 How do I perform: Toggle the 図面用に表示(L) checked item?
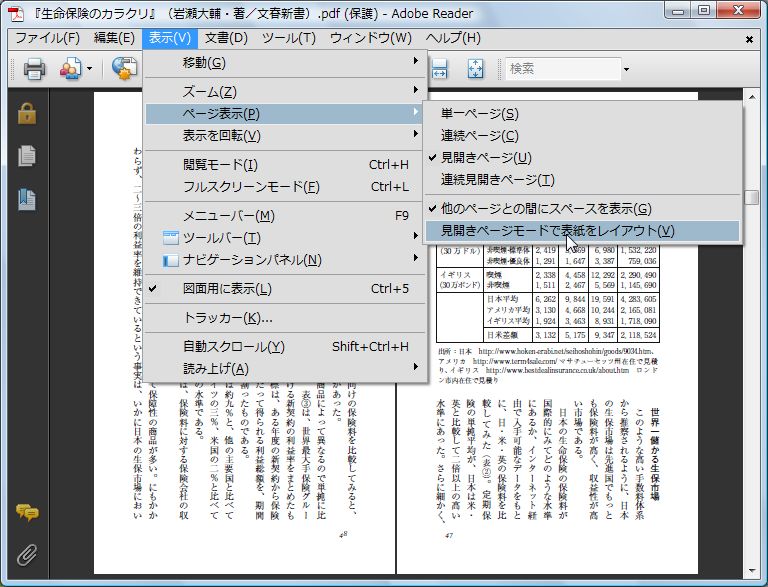tap(285, 289)
